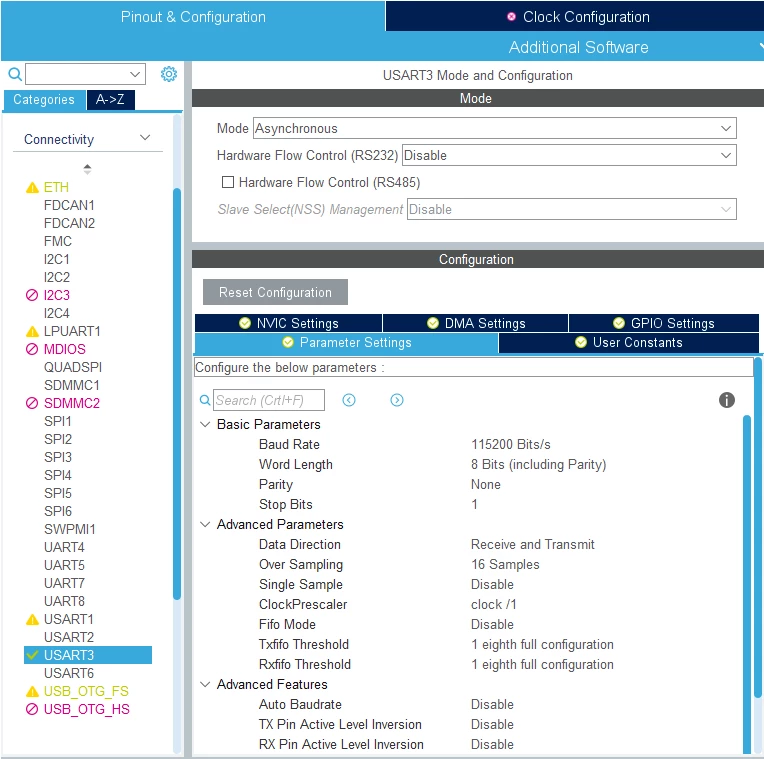The width and height of the screenshot is (764, 759).
Task: Expand the Additional Software menu arrow
Action: 761,46
